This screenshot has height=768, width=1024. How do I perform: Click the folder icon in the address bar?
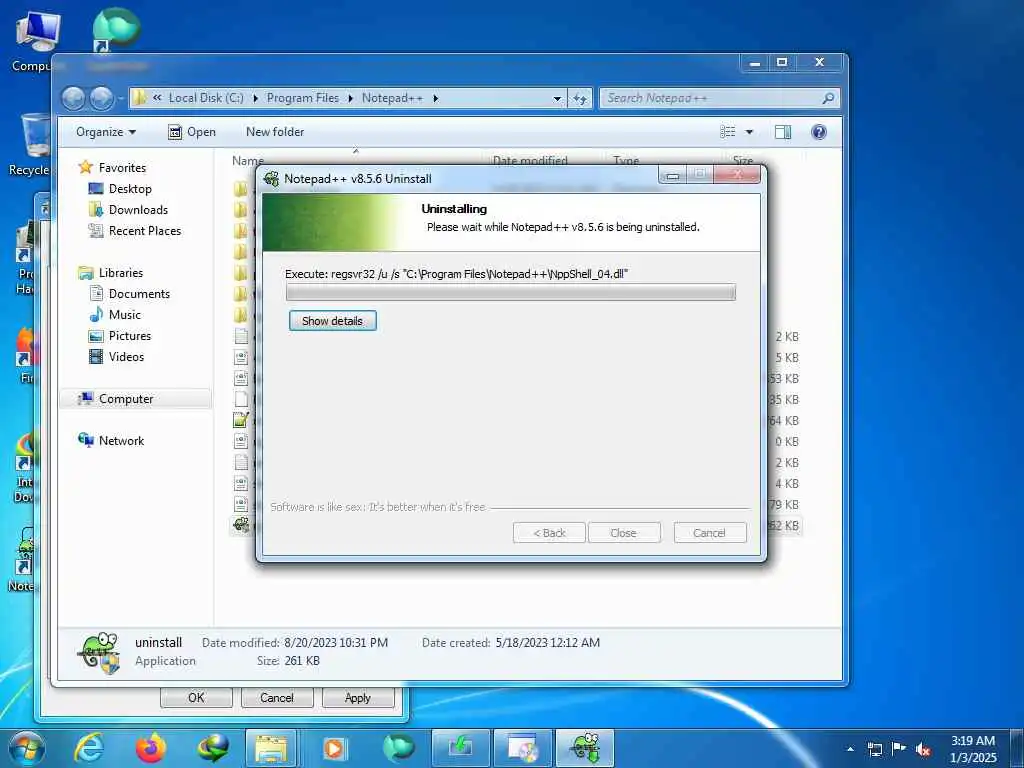point(139,98)
